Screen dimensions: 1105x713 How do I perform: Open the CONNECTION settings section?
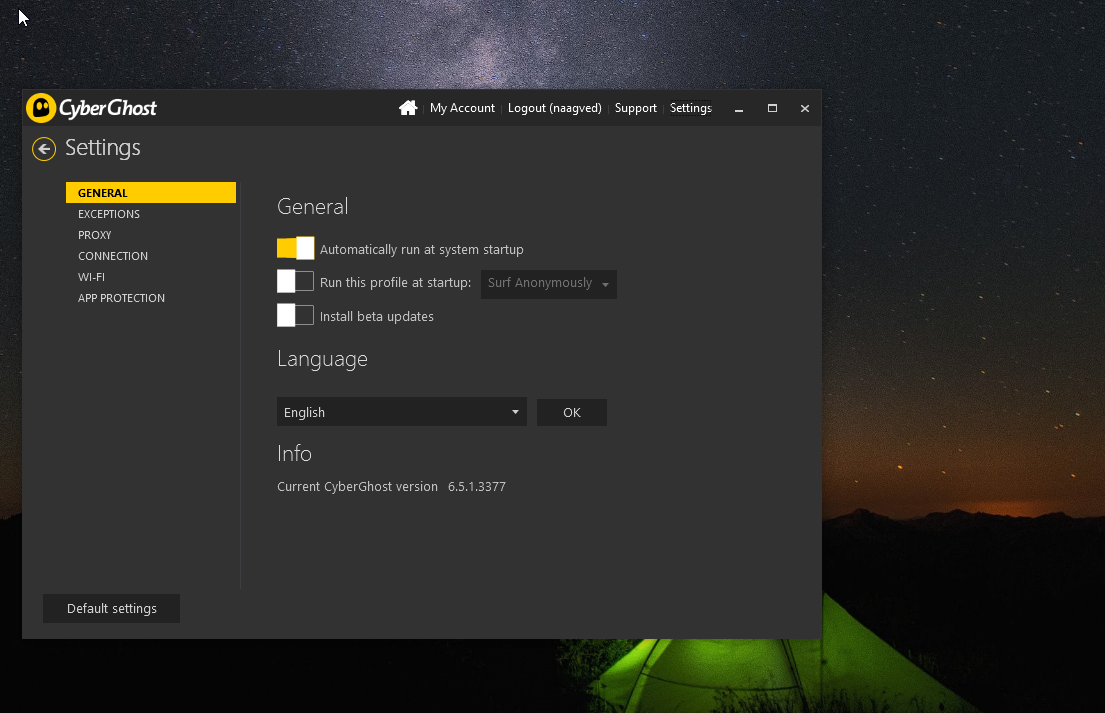coord(113,256)
